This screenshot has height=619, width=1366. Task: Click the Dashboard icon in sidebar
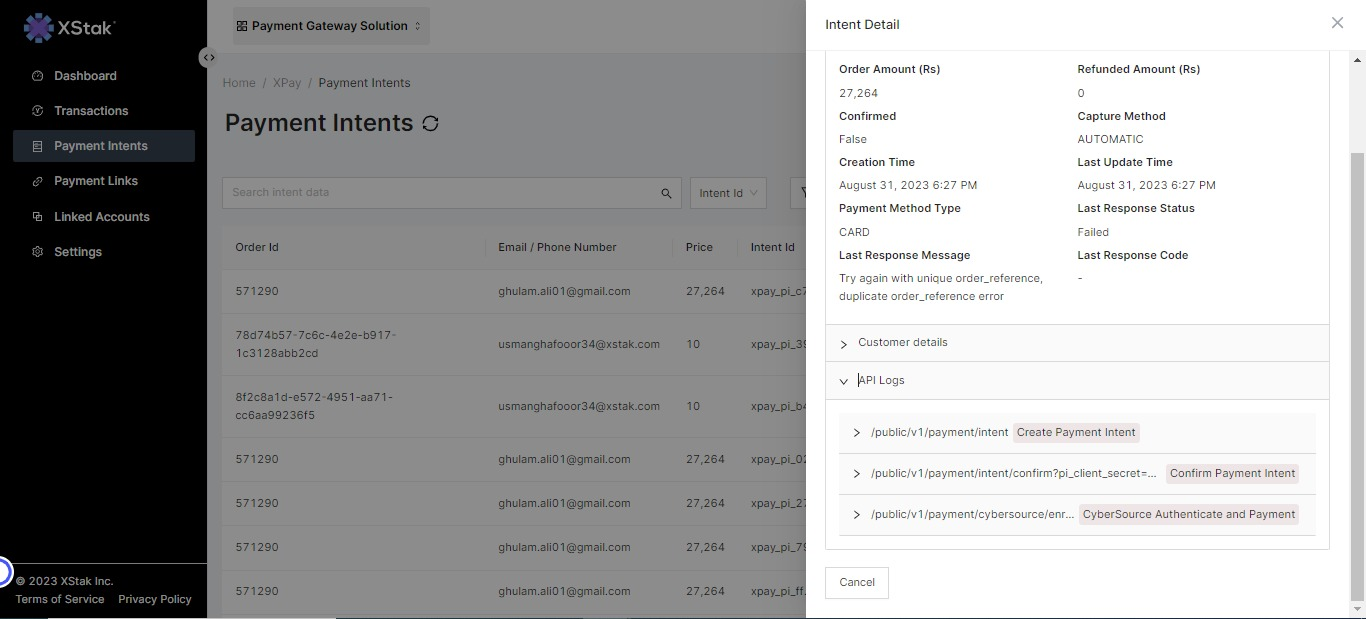(38, 76)
